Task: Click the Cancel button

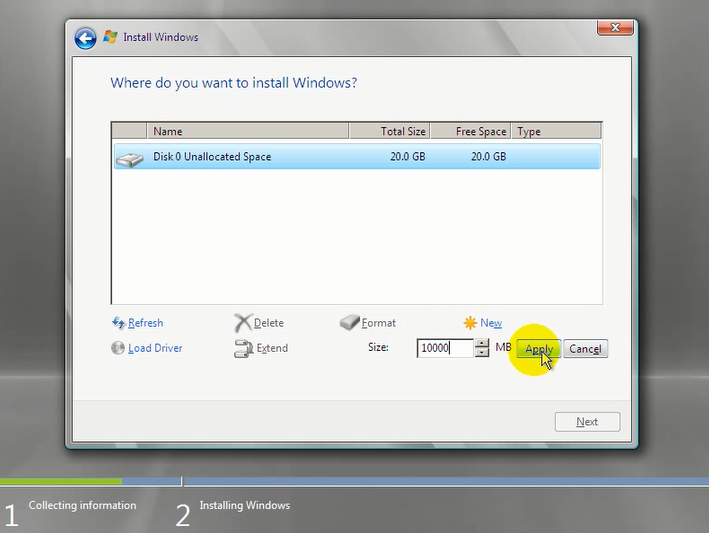Action: pos(585,349)
